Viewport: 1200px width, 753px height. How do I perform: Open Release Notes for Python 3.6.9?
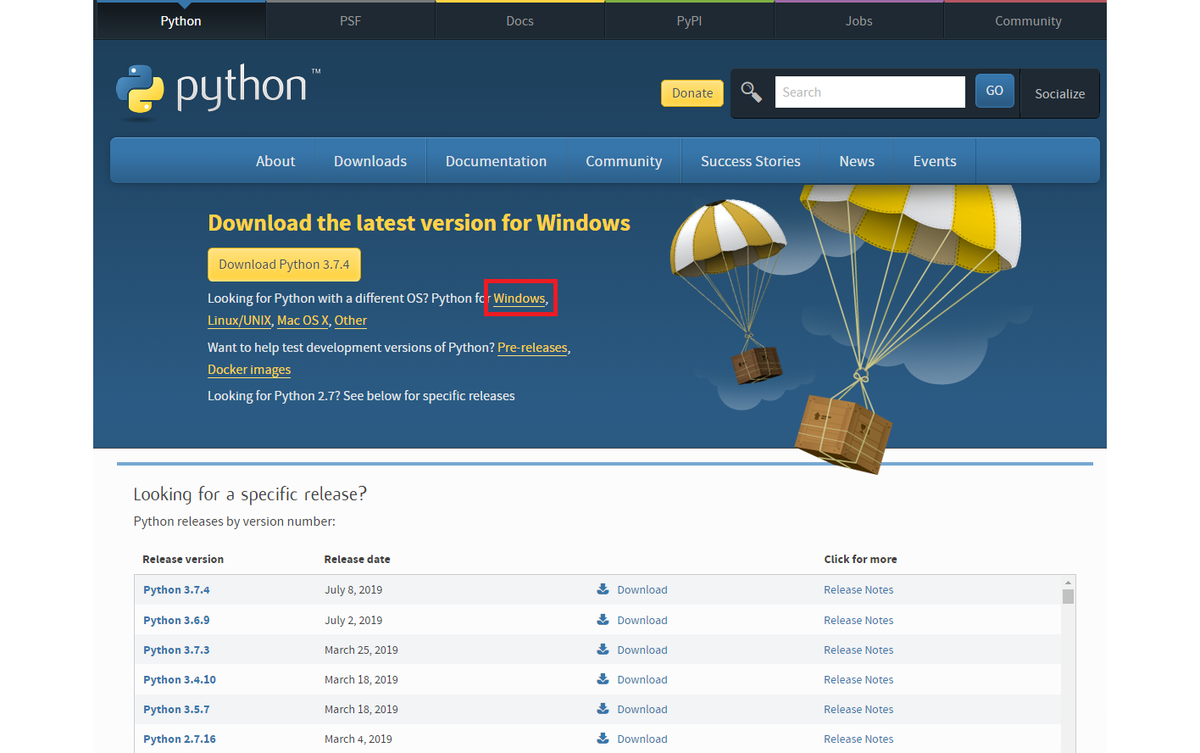coord(859,620)
